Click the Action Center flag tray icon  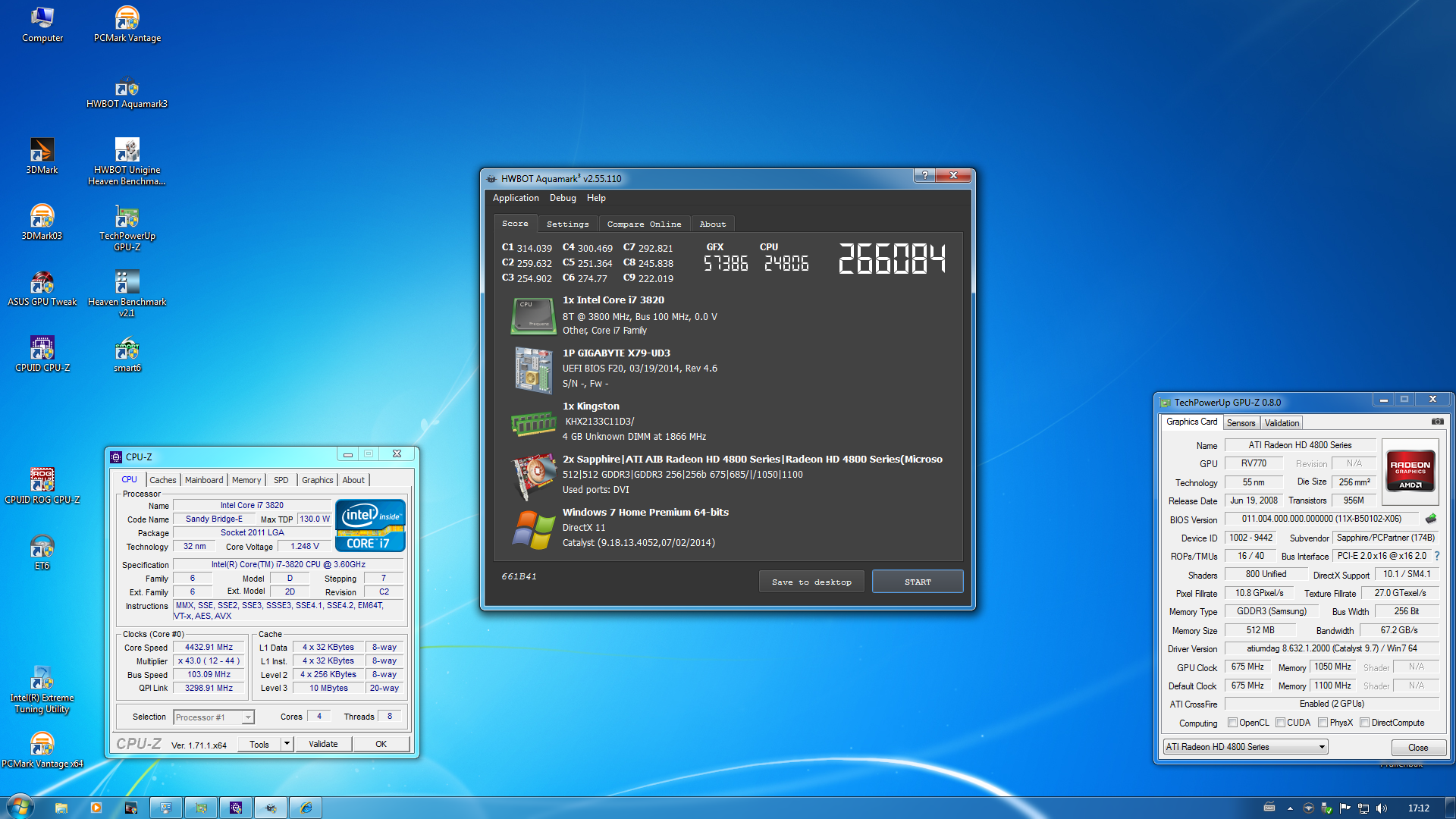(x=1345, y=808)
